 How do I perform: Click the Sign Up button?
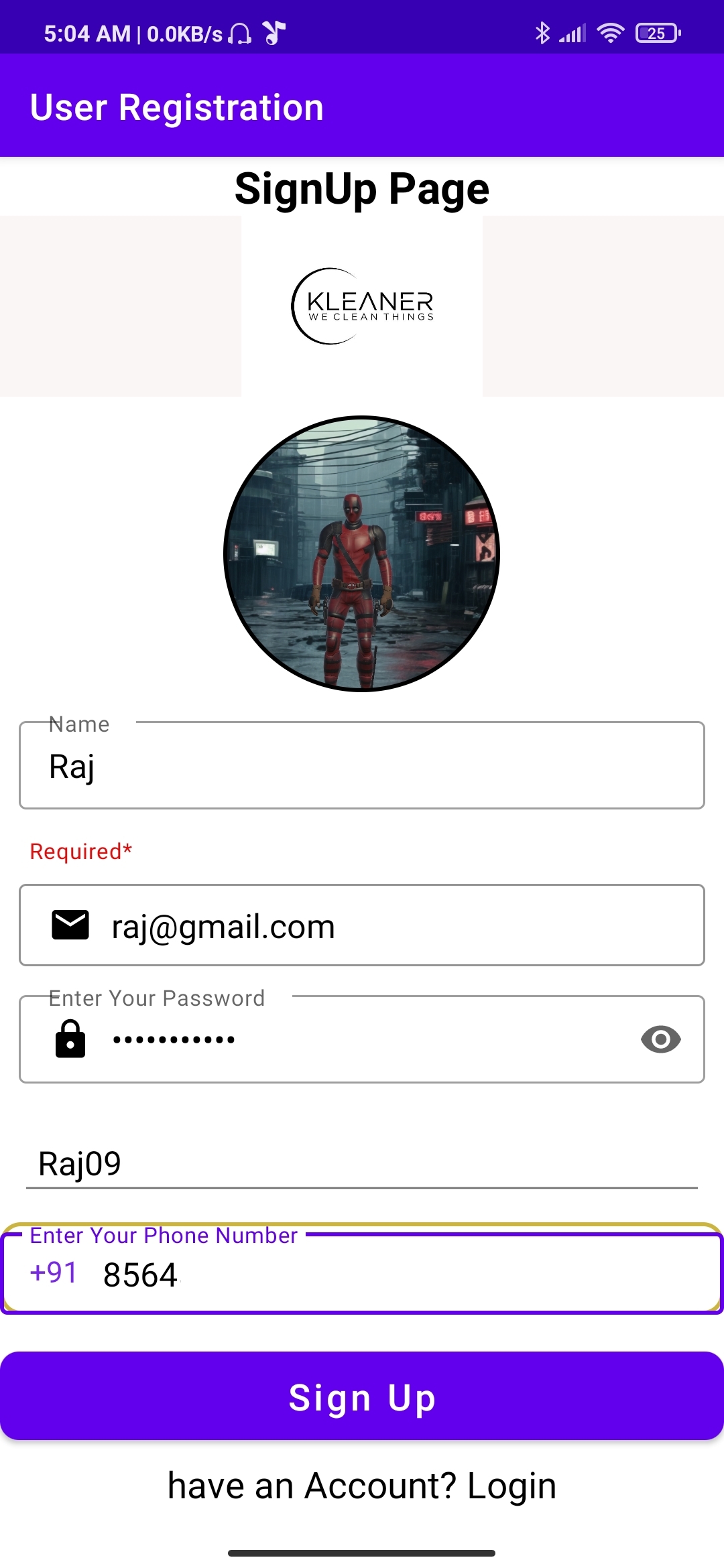[362, 1396]
